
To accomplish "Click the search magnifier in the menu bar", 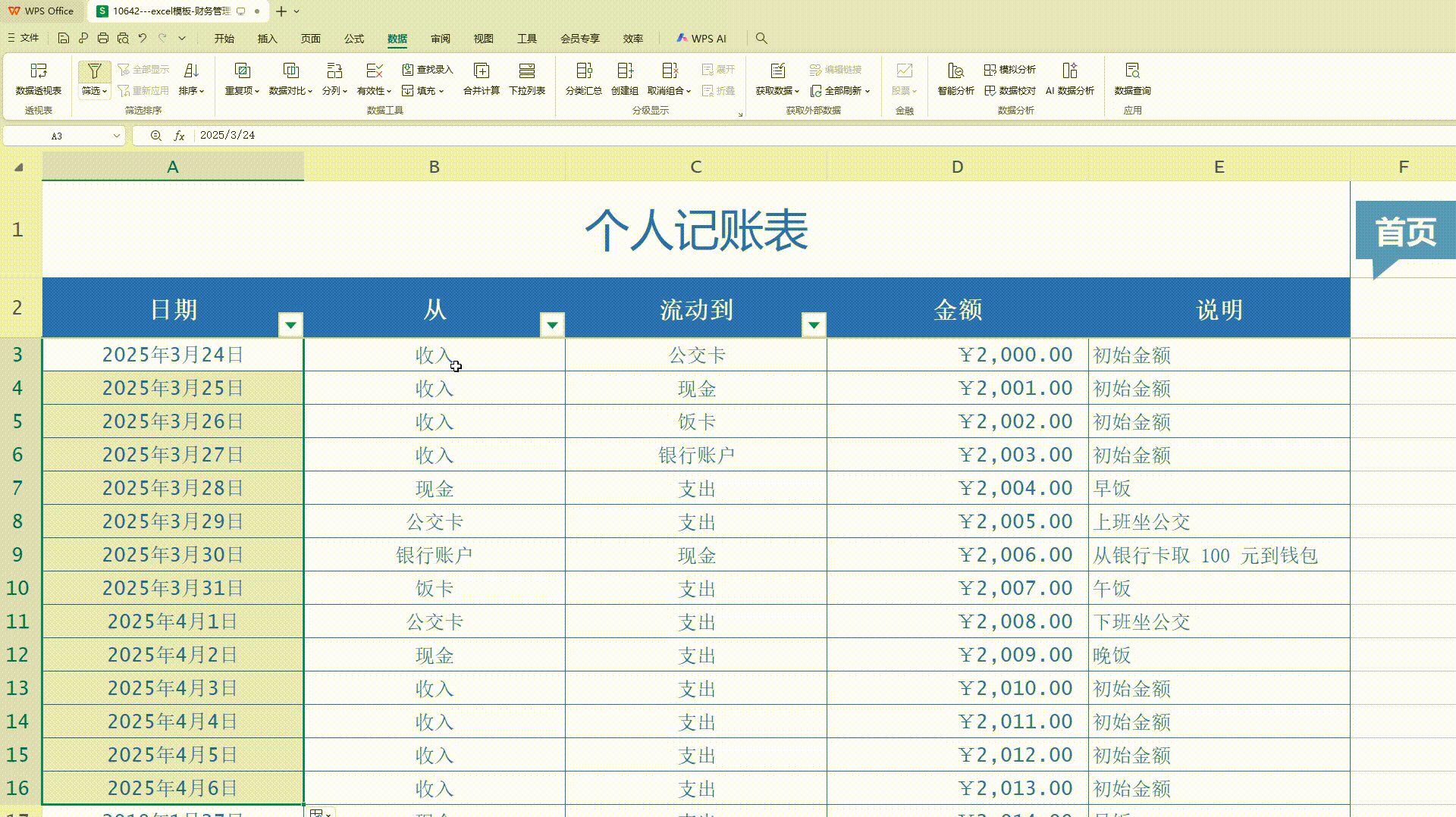I will pos(761,38).
